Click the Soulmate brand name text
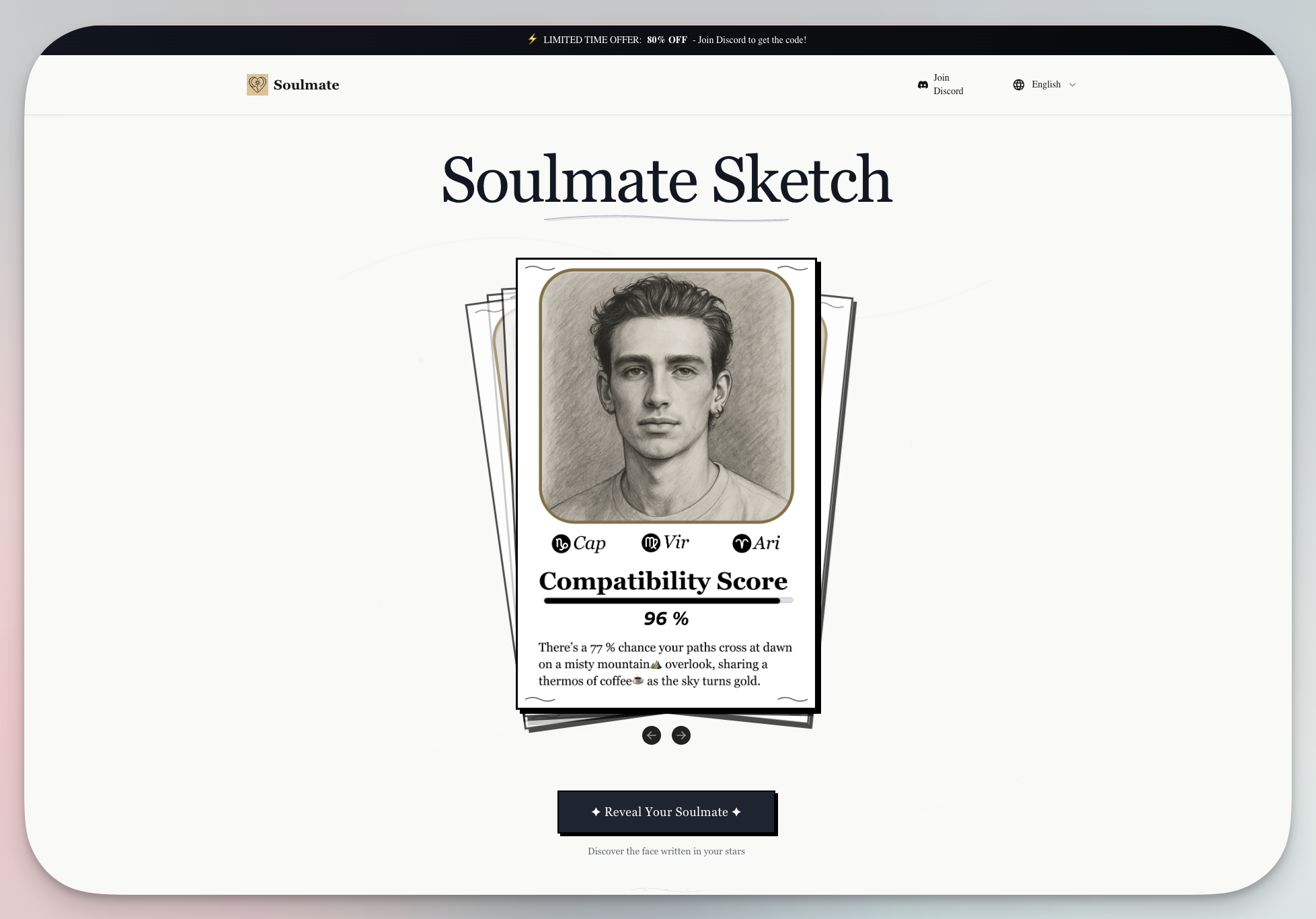The width and height of the screenshot is (1316, 919). point(306,85)
